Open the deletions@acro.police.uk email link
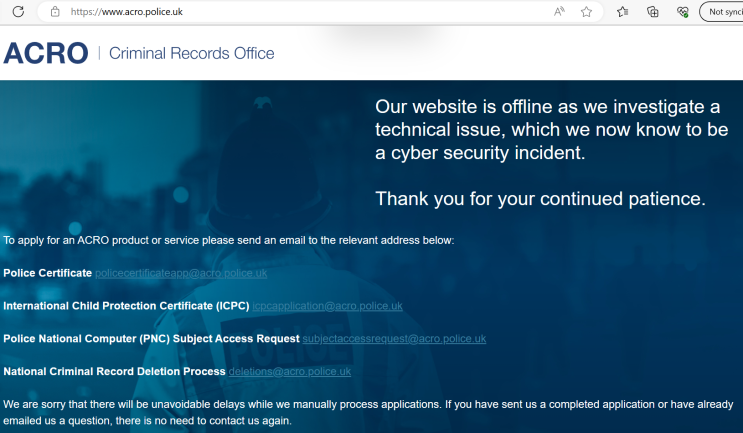 (290, 371)
